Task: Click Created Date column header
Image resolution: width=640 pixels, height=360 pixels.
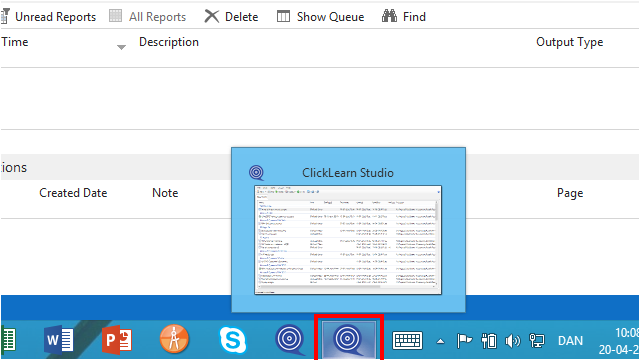Action: click(x=73, y=193)
